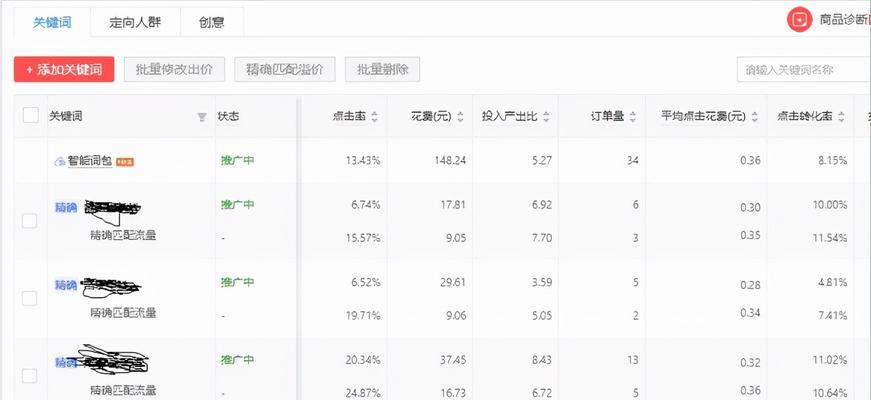Image resolution: width=871 pixels, height=400 pixels.
Task: Sort by 花费(元) column arrows
Action: (x=460, y=117)
